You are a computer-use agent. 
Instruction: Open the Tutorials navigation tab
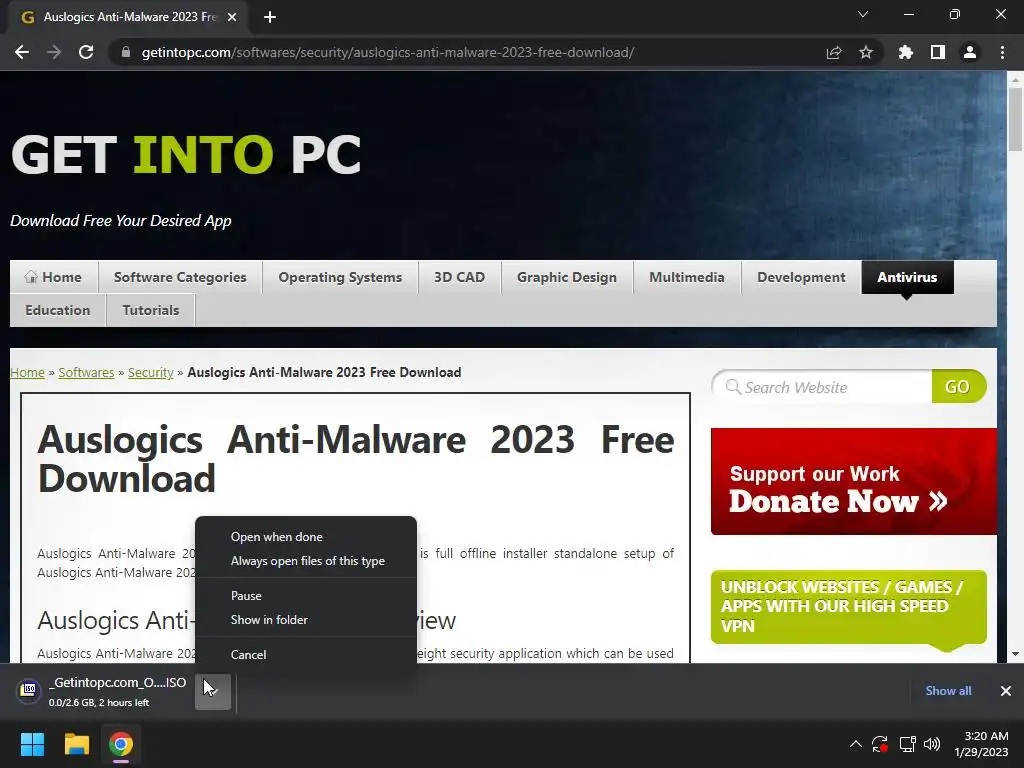coord(151,310)
